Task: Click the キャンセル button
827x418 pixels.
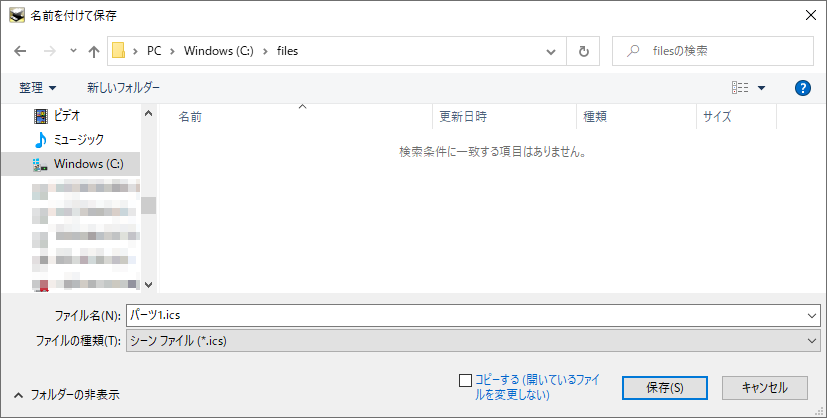Action: [x=764, y=388]
